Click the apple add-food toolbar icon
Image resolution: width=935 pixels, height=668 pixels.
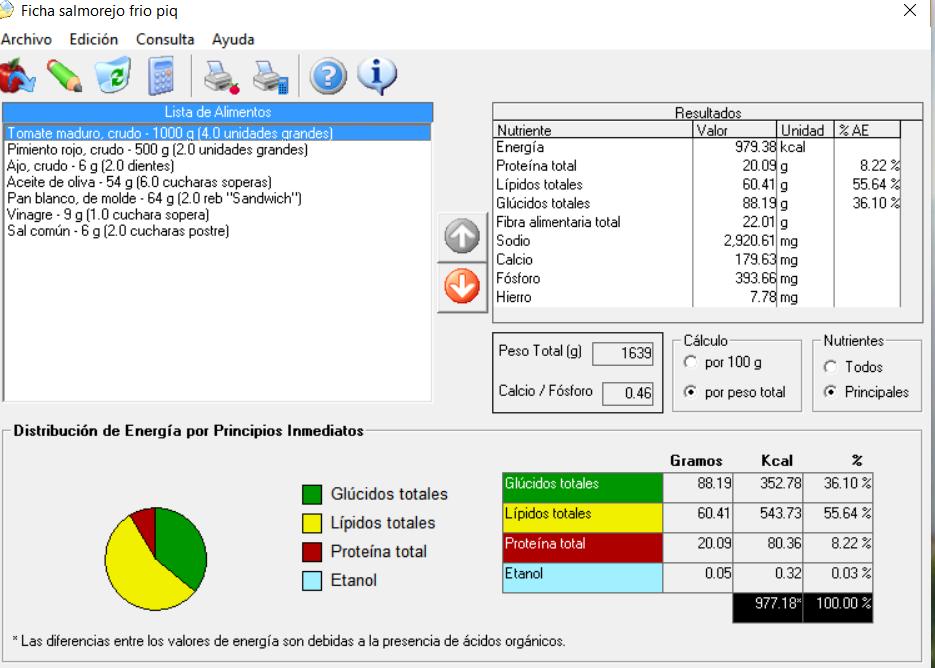(x=18, y=76)
